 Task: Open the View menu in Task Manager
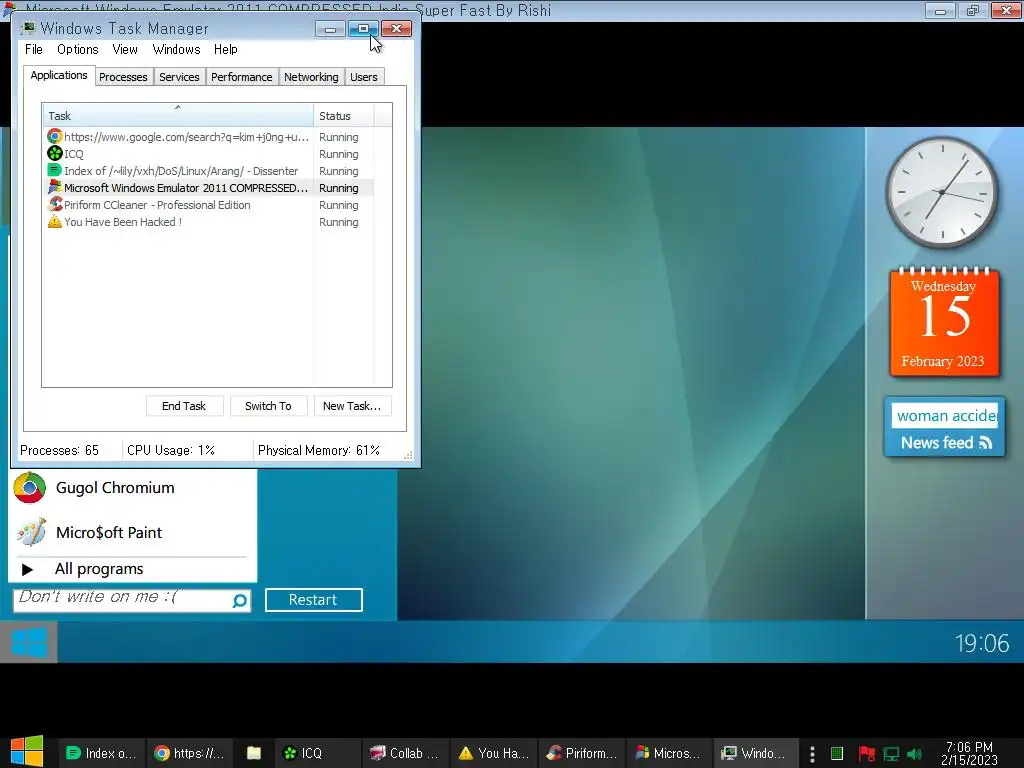[x=125, y=49]
